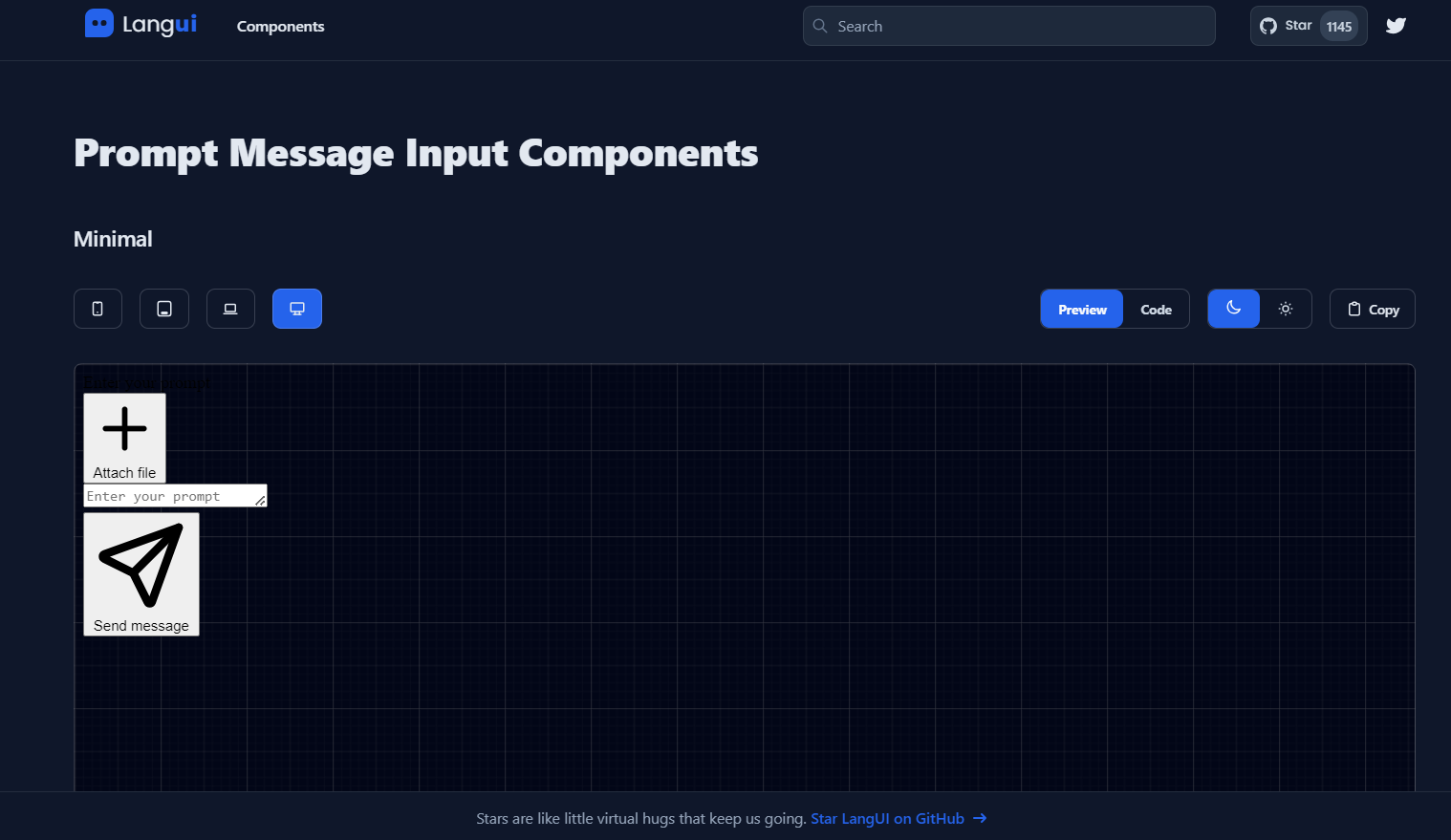Click the magnifier icon in search bar
This screenshot has height=840, width=1451.
pyautogui.click(x=820, y=26)
